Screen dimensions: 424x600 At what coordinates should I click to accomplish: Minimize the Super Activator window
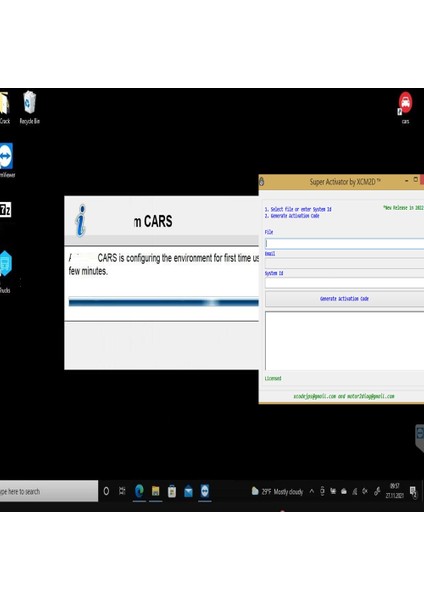[406, 180]
